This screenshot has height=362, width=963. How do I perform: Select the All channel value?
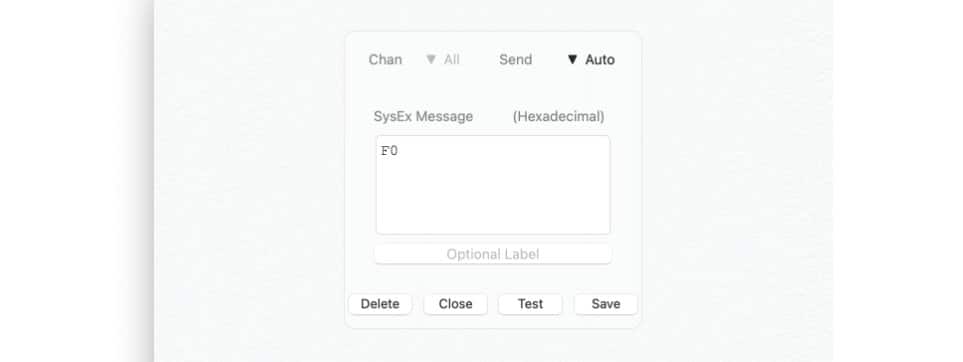(x=452, y=60)
